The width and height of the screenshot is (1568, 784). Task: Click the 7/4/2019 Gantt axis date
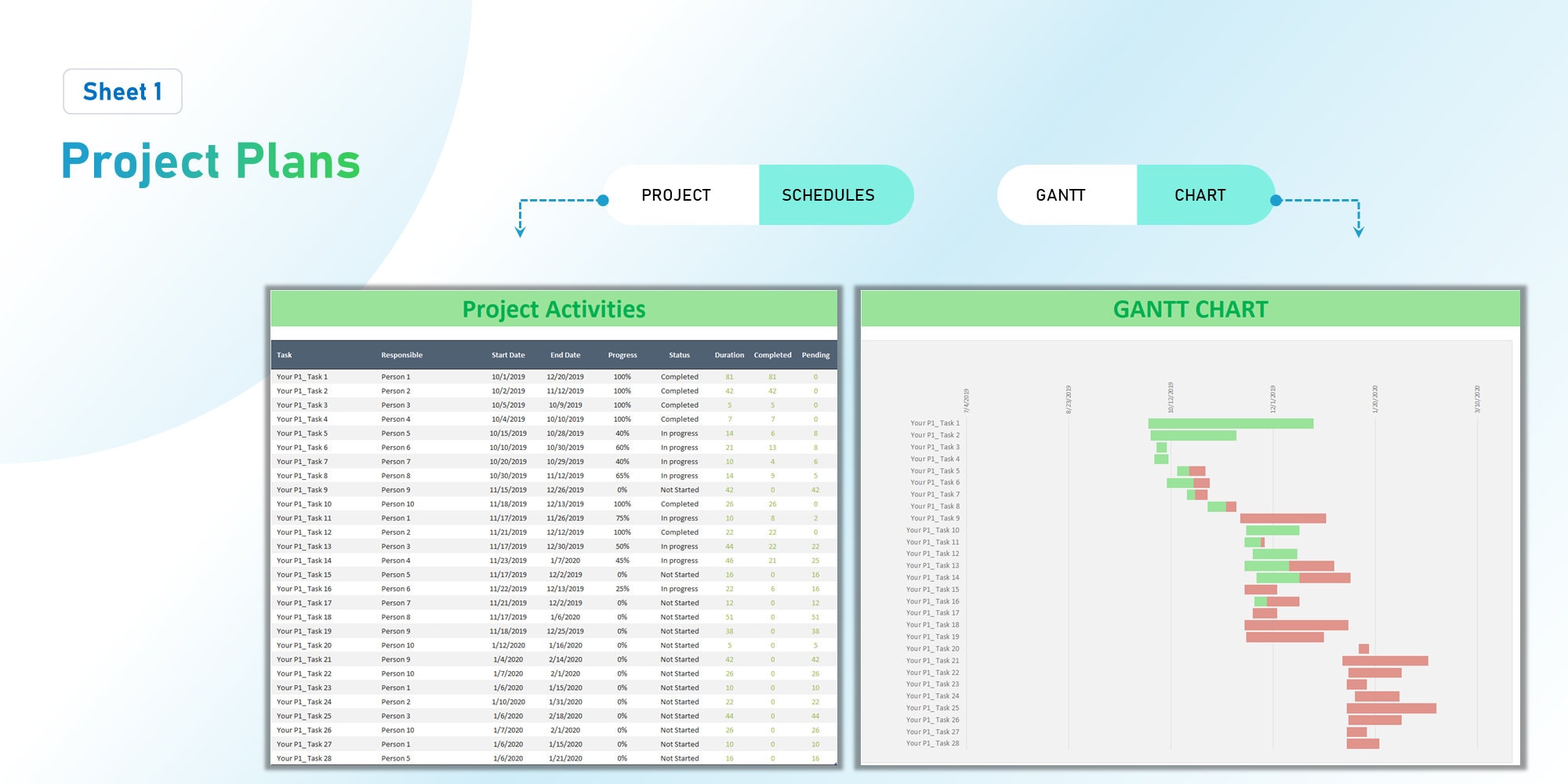pos(966,401)
